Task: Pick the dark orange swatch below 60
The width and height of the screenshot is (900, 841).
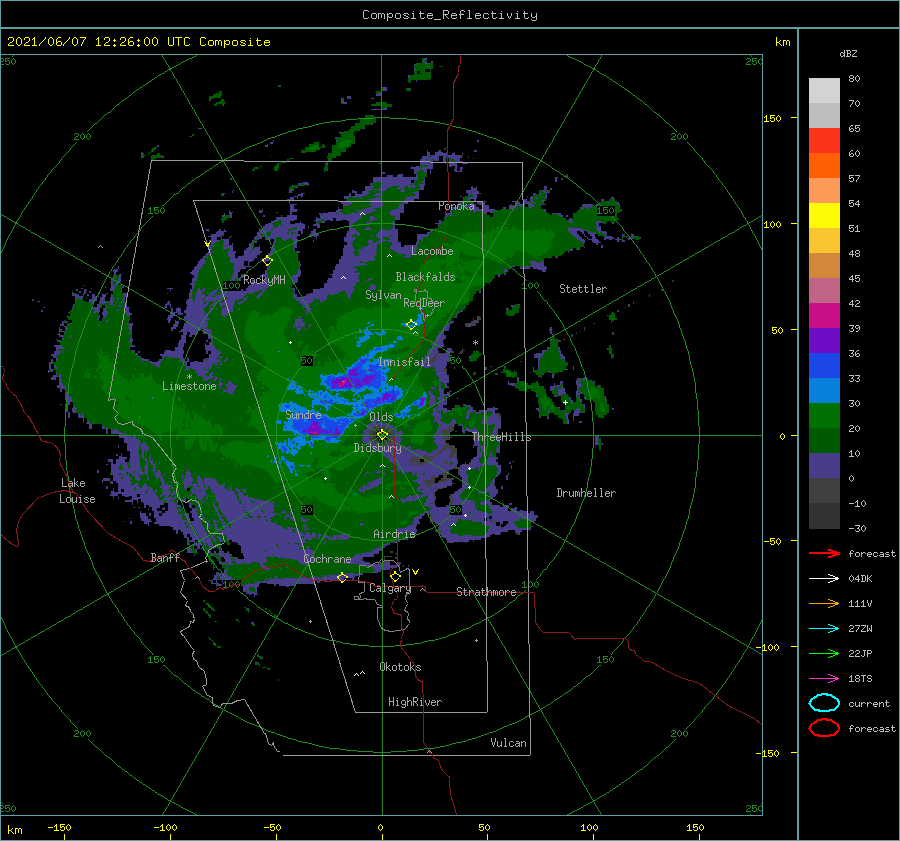Action: tap(824, 166)
